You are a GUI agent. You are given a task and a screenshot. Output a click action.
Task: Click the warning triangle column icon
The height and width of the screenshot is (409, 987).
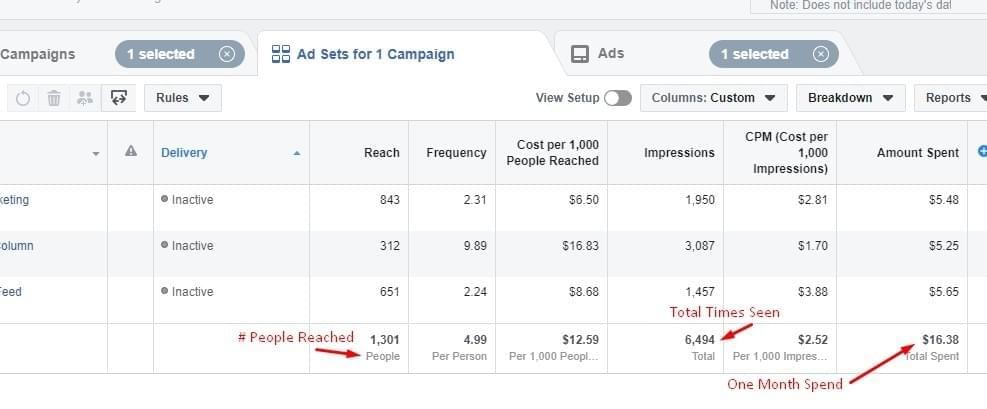point(130,152)
